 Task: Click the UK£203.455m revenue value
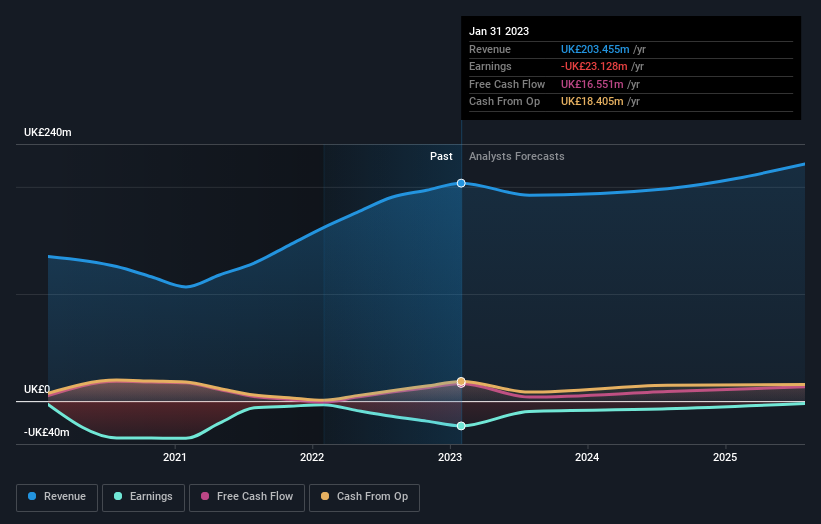(595, 49)
